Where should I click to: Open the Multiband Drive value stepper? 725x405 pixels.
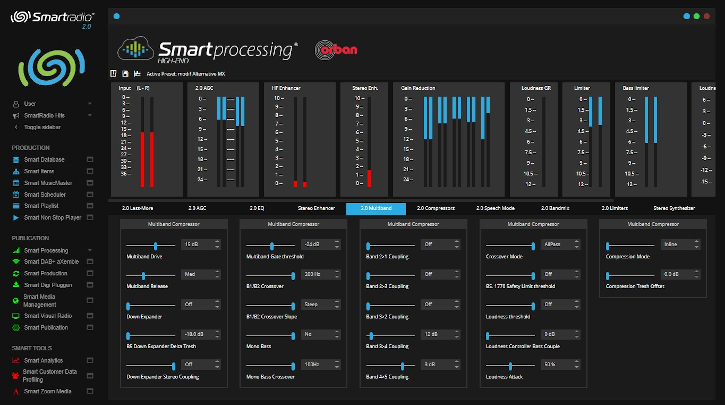pyautogui.click(x=217, y=244)
